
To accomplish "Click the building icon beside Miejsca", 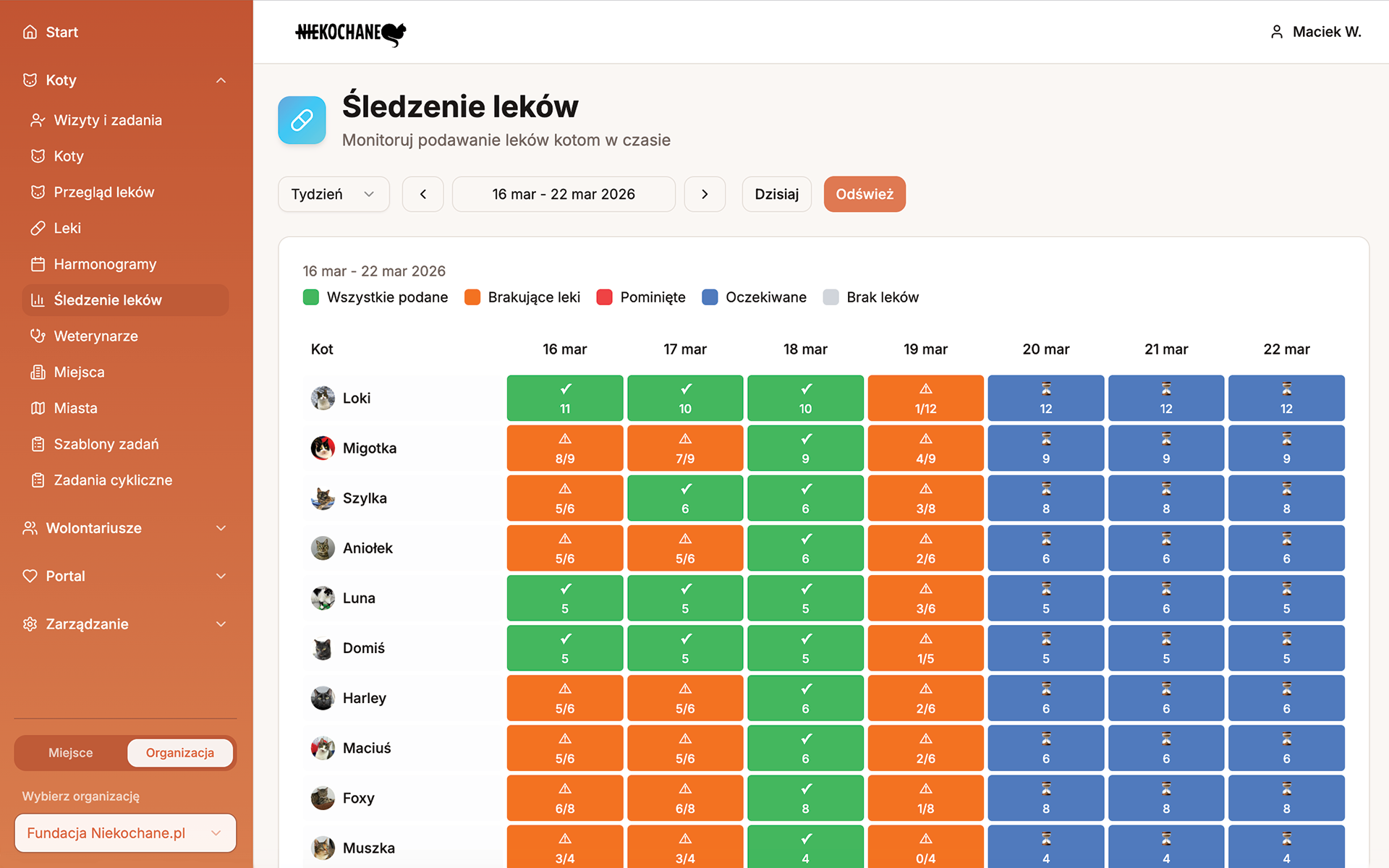I will pos(38,373).
